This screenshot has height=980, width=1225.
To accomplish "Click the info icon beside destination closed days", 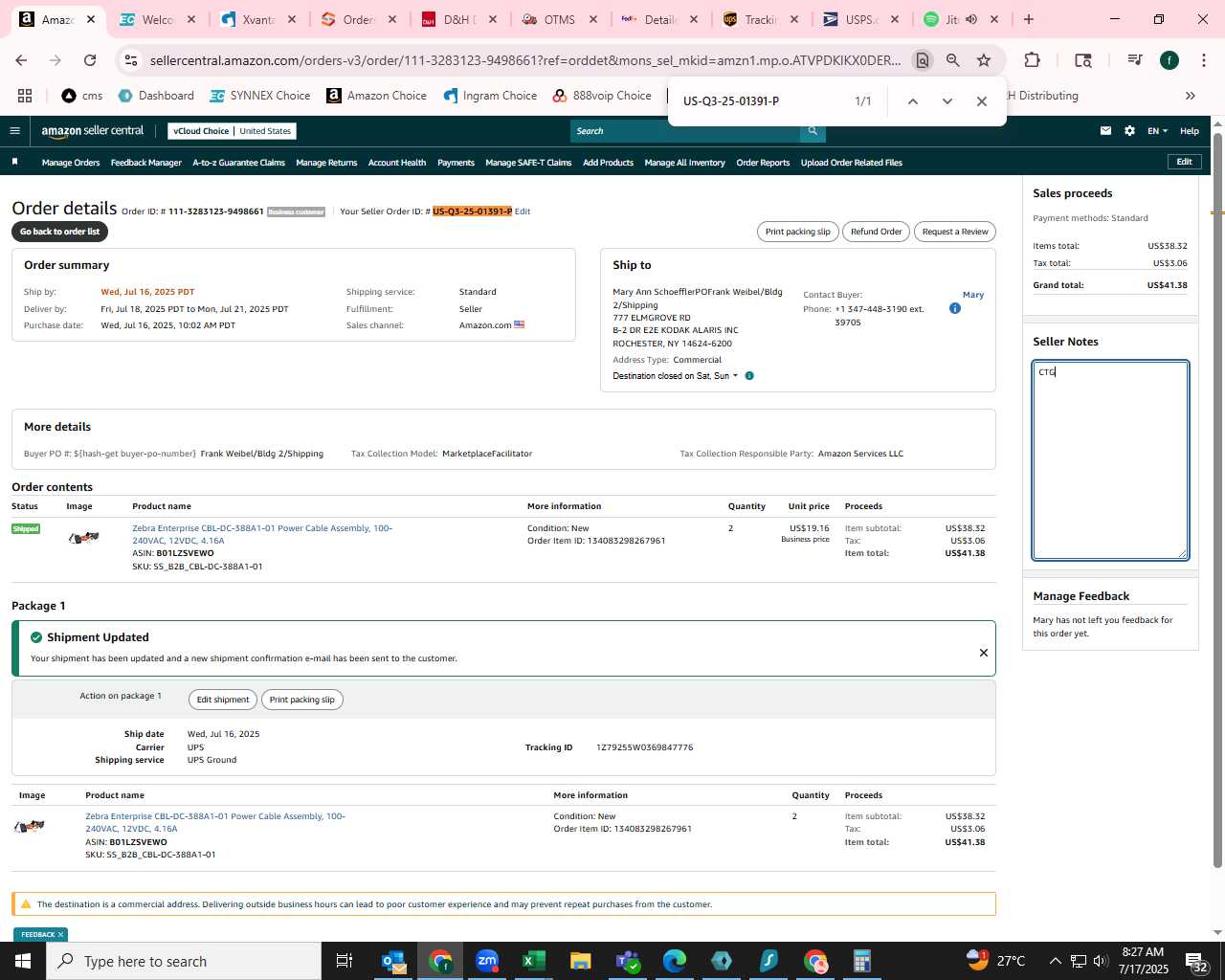I will 749,376.
